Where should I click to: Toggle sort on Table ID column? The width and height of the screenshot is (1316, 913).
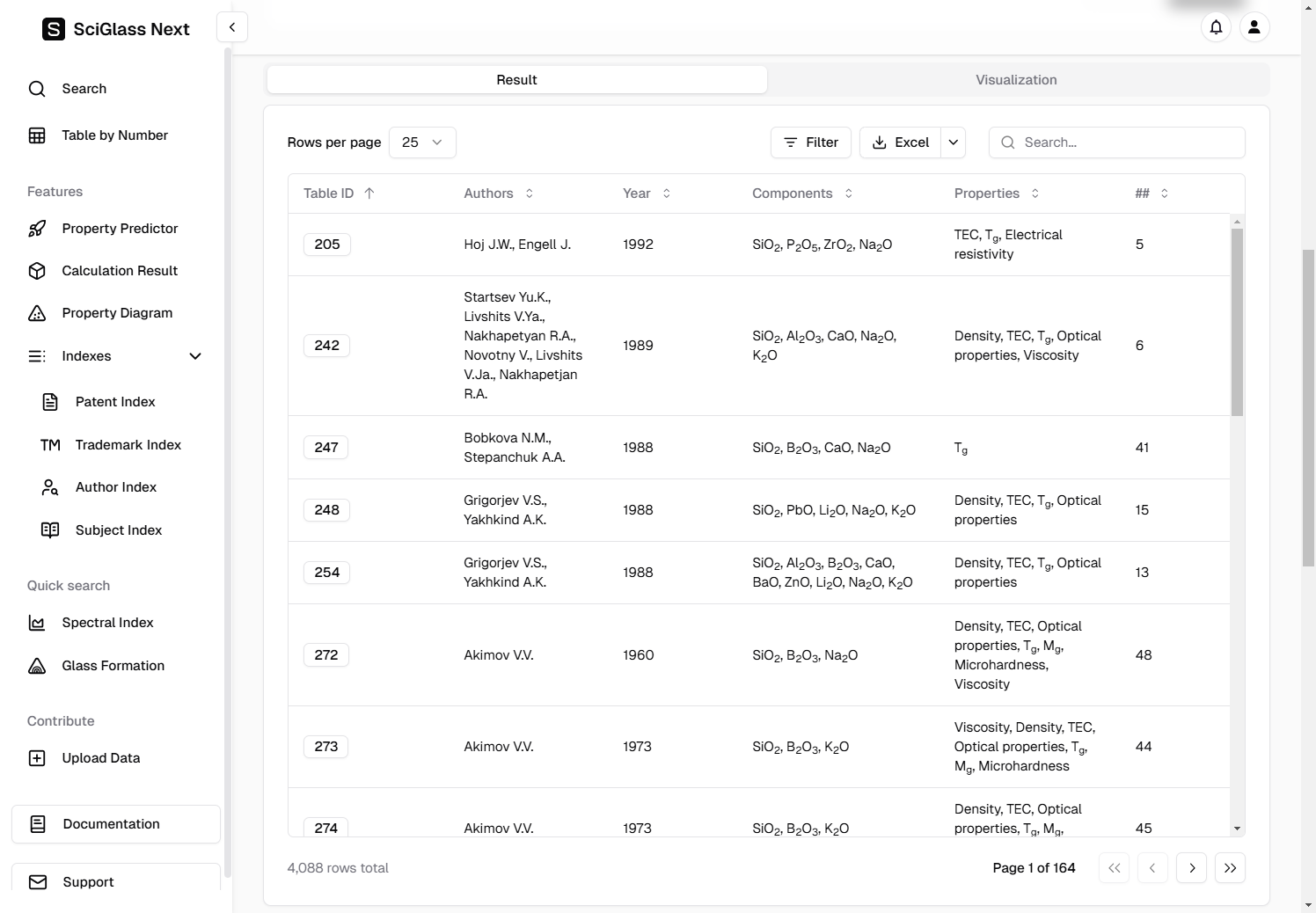(x=339, y=194)
